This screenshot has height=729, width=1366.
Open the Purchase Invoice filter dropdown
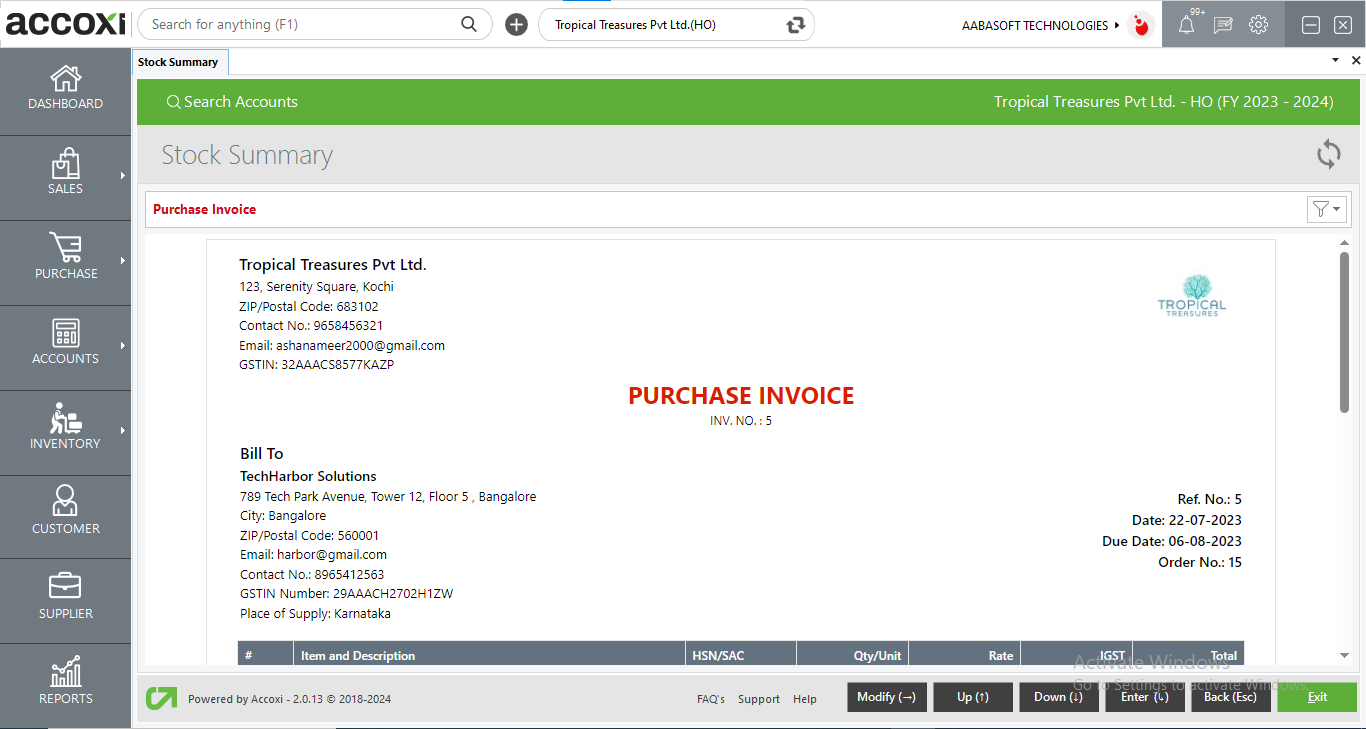[x=1326, y=209]
